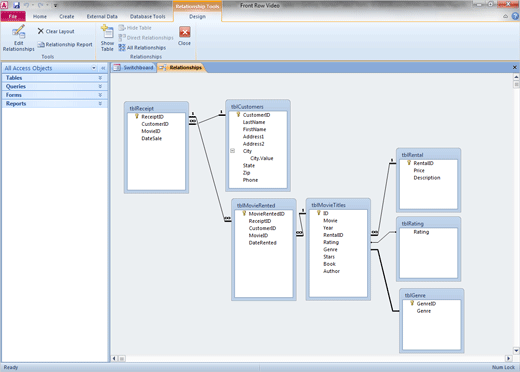Viewport: 520px width, 372px height.
Task: Collapse the navigation pane shutter button
Action: click(103, 68)
